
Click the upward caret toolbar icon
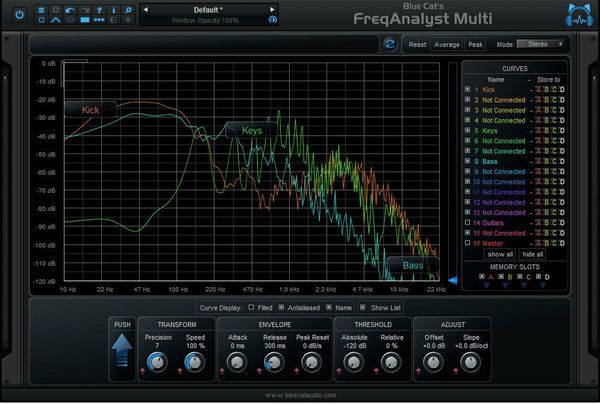pyautogui.click(x=55, y=20)
